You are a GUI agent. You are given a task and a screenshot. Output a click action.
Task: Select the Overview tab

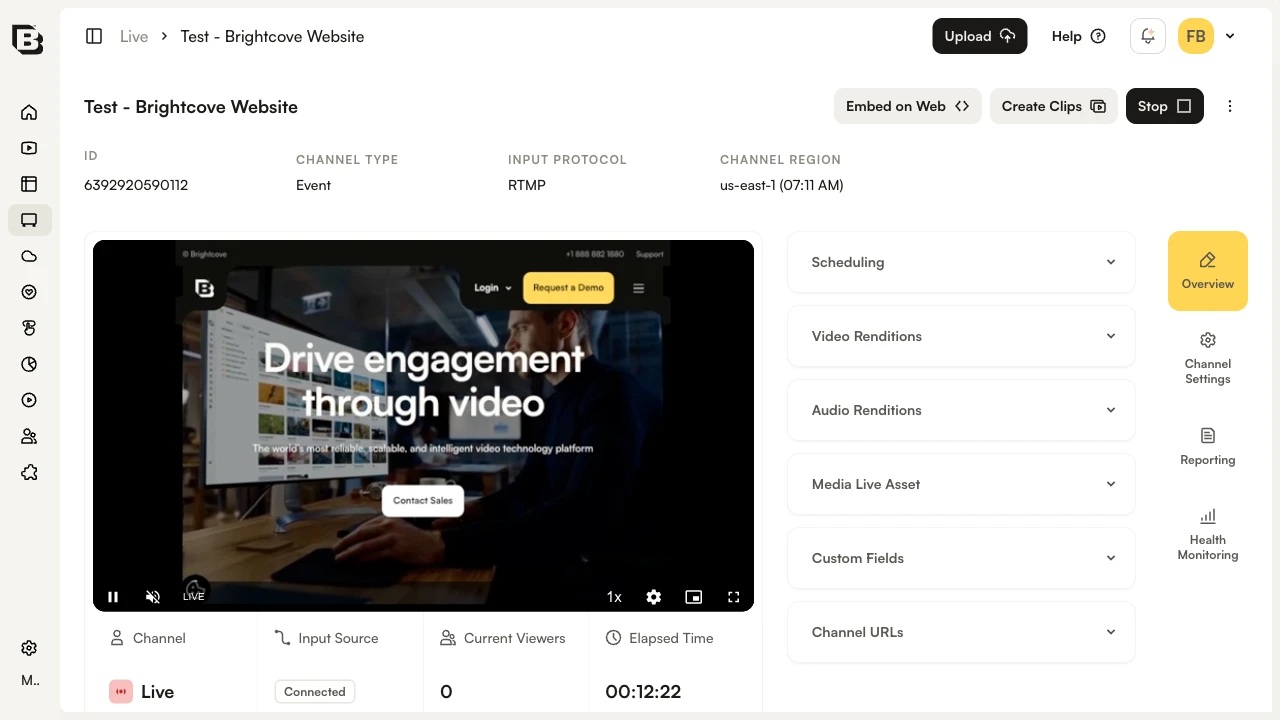coord(1208,271)
